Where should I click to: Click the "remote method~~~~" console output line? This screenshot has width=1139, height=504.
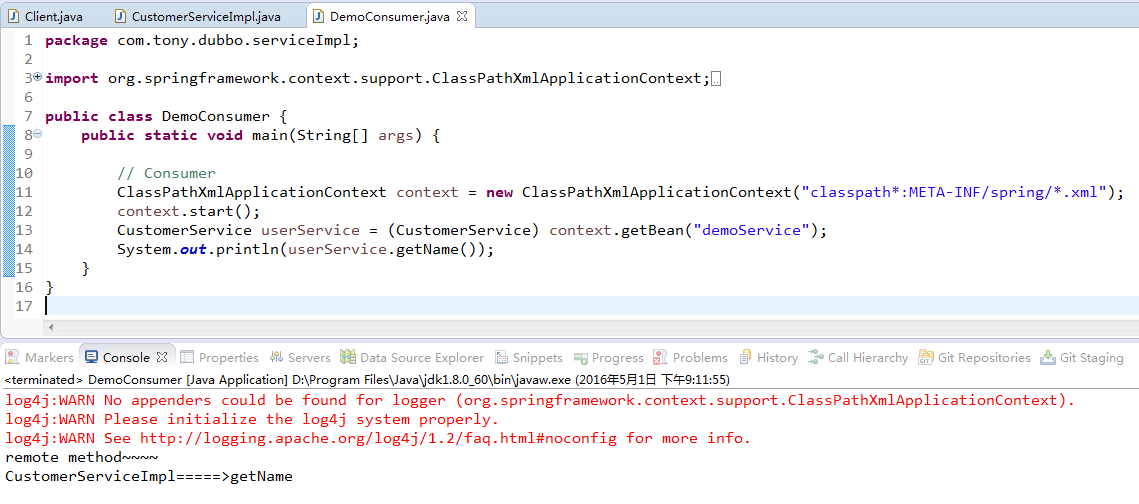tap(81, 458)
